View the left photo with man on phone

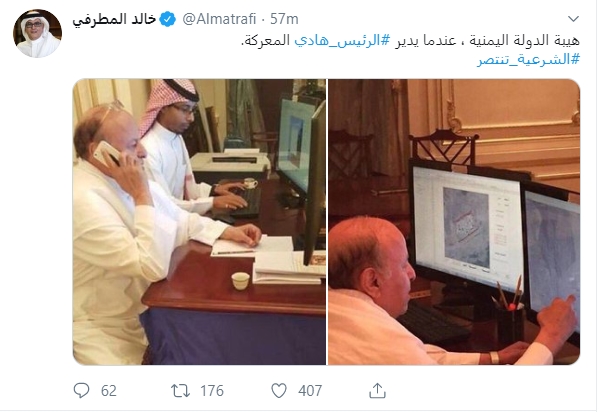point(199,222)
